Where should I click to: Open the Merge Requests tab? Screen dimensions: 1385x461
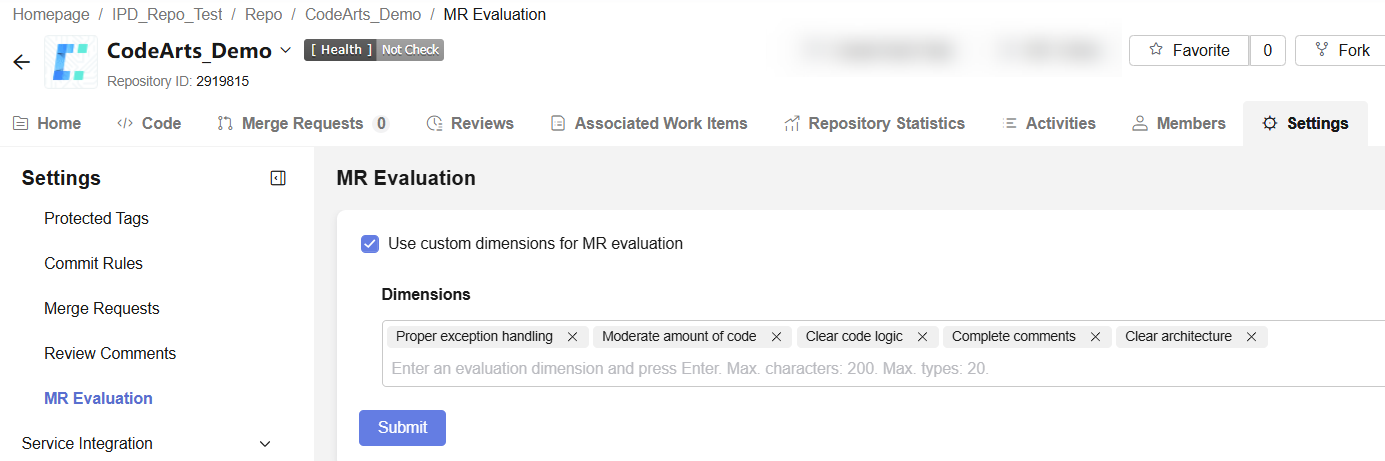(x=303, y=124)
